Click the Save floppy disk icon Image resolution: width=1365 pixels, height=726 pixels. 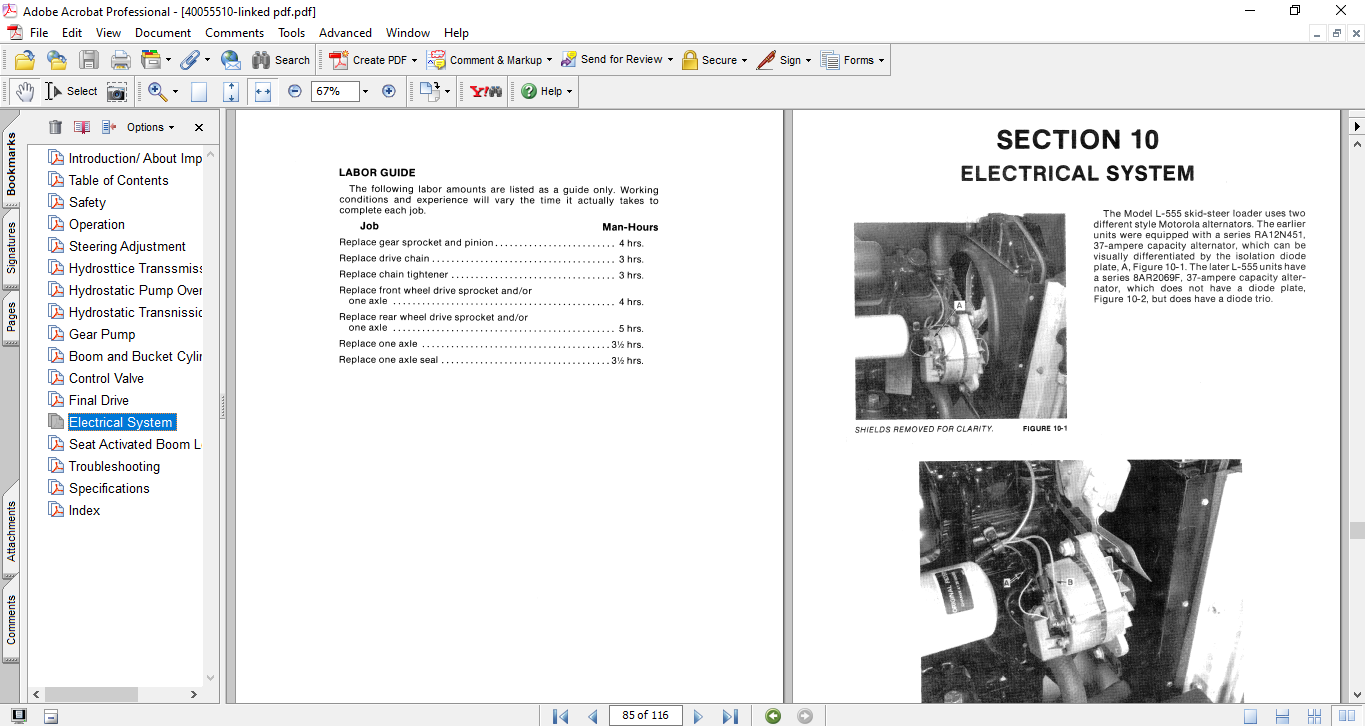click(89, 60)
